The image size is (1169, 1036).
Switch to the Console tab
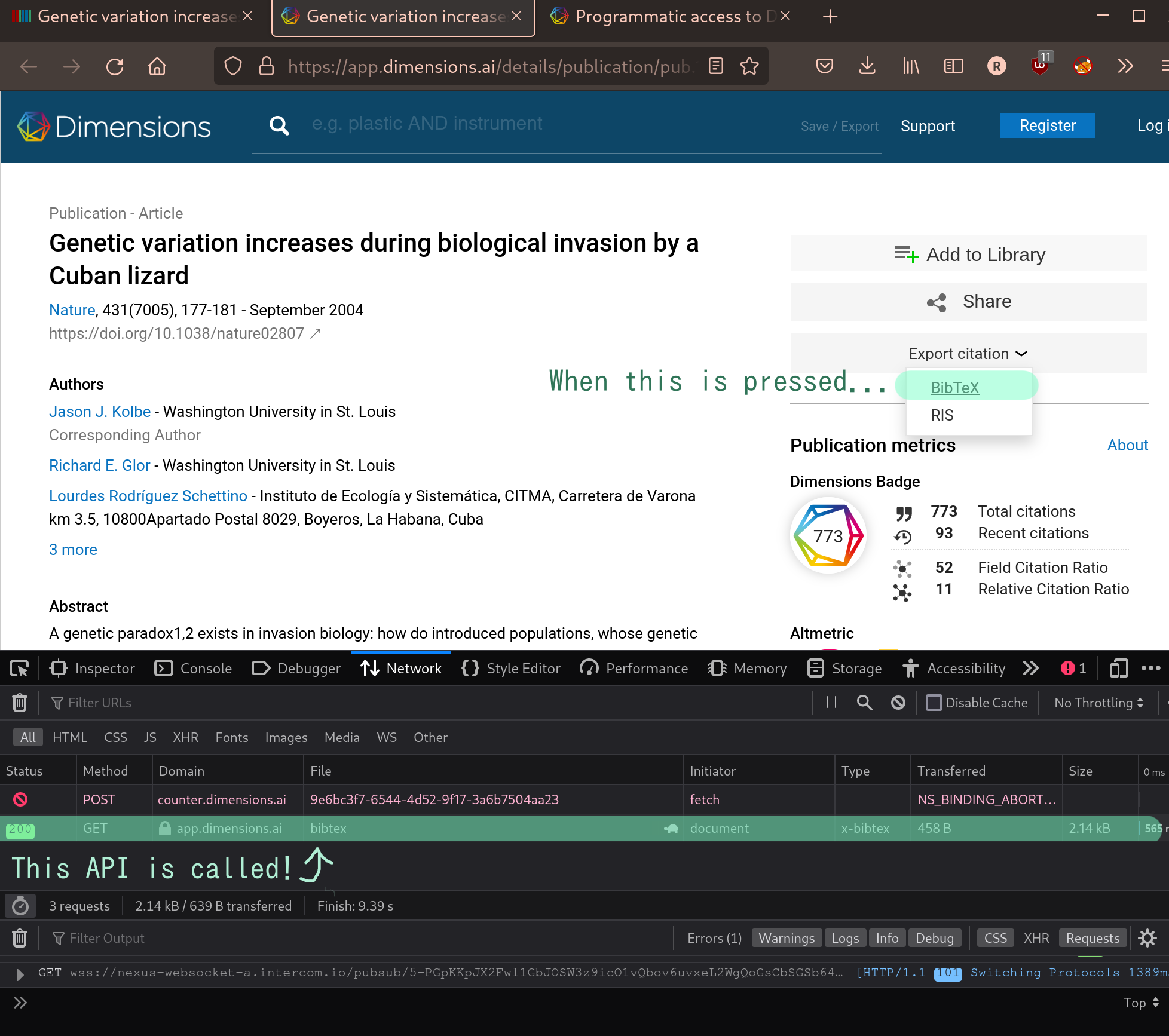192,669
